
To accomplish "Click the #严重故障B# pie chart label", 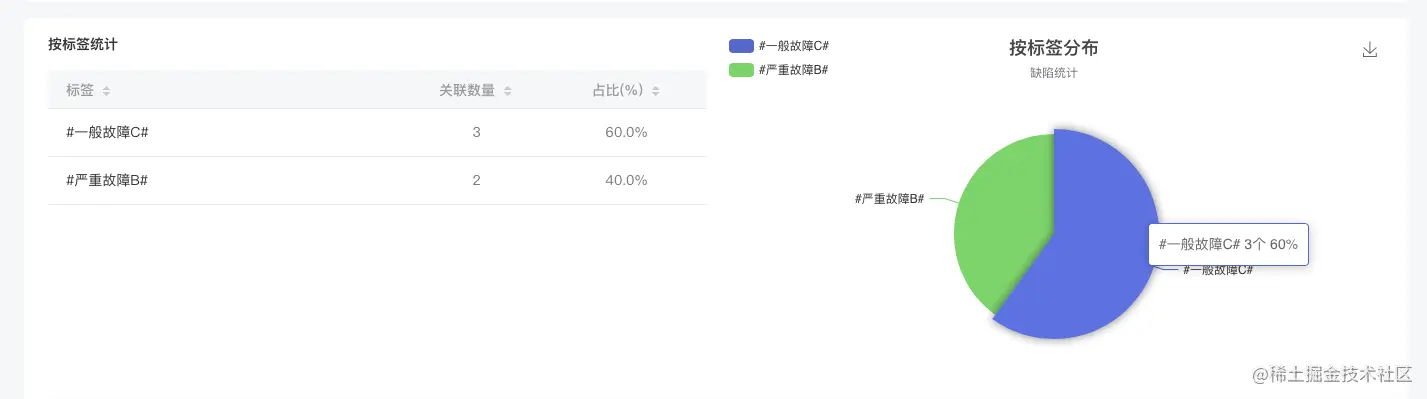I will coord(889,199).
